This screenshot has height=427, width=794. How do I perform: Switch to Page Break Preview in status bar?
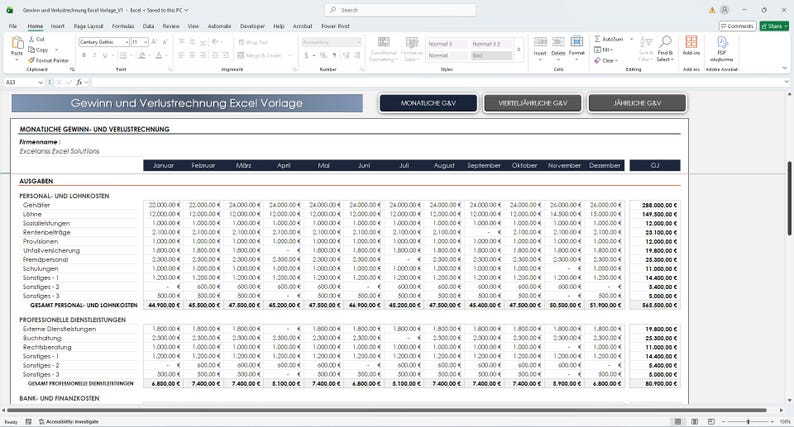coord(711,421)
